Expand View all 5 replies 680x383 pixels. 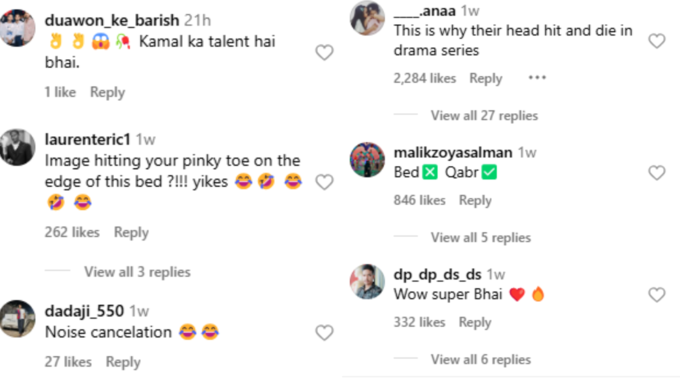point(481,238)
